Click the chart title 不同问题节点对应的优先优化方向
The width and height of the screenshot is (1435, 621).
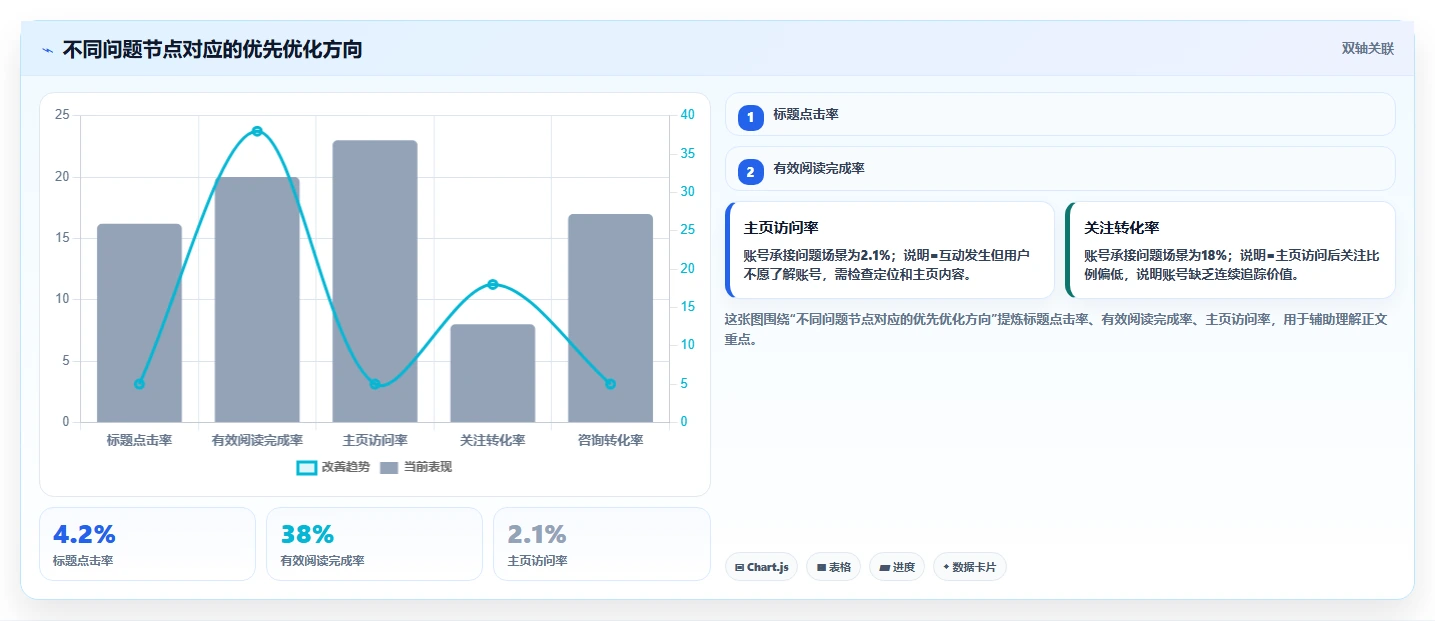coord(212,49)
